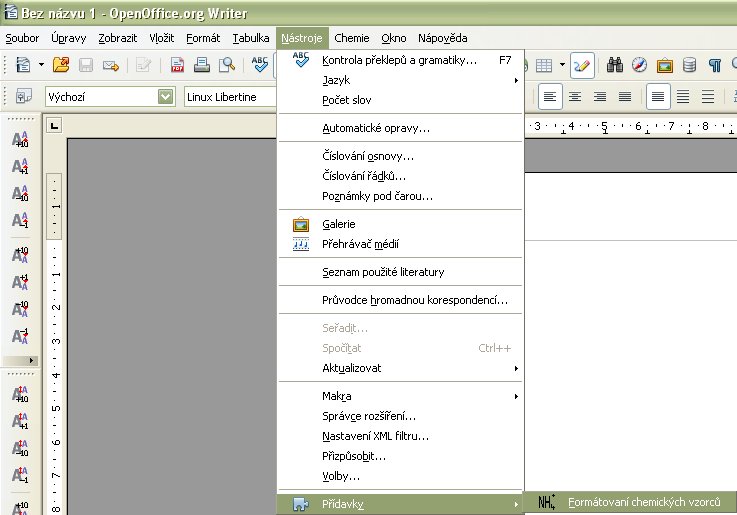Choose Číslování osnovy menu item
The width and height of the screenshot is (737, 515).
(x=400, y=156)
